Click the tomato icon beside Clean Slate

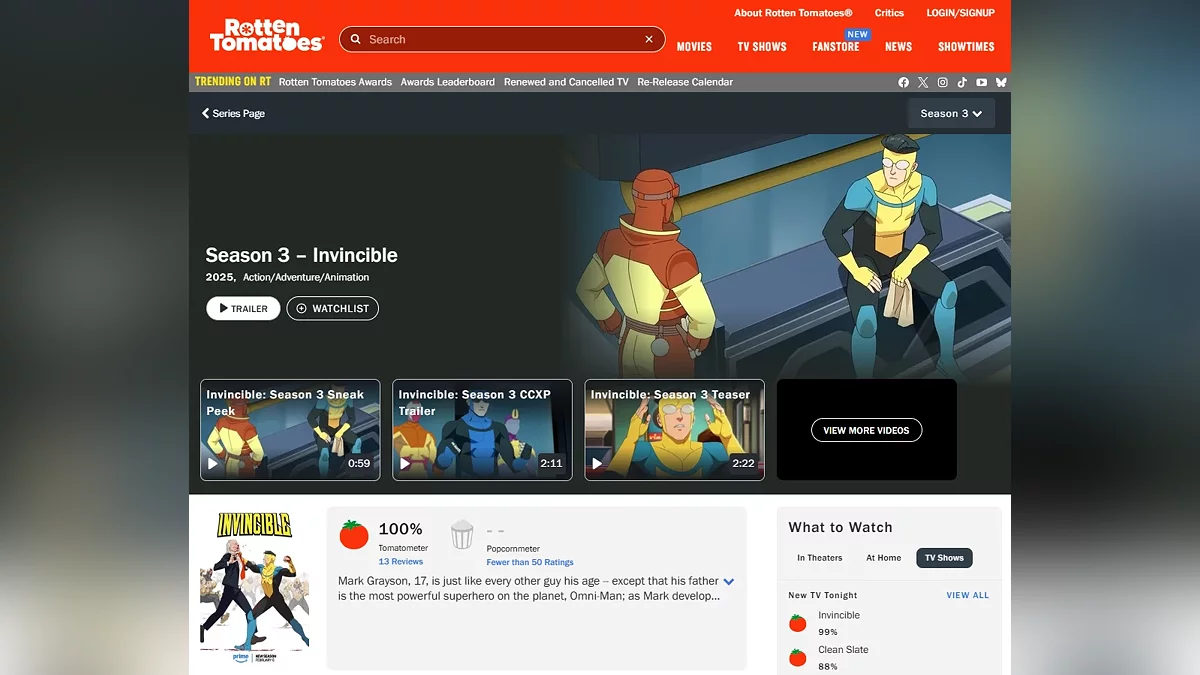pyautogui.click(x=798, y=657)
